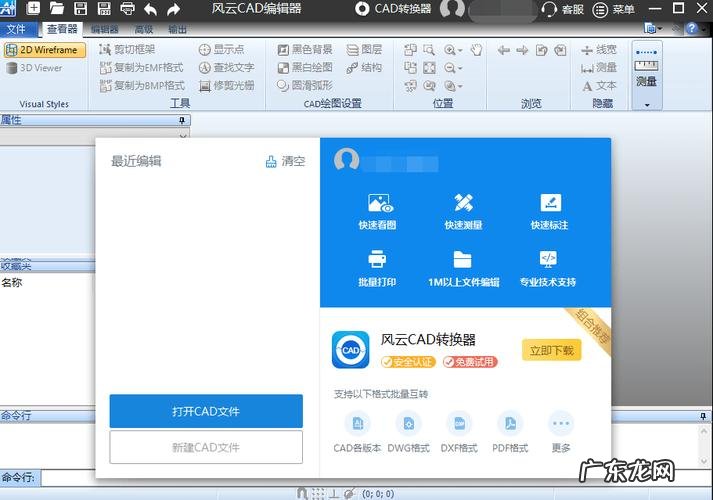Click the 打开CAD文件 button
This screenshot has height=500, width=713.
pos(205,411)
